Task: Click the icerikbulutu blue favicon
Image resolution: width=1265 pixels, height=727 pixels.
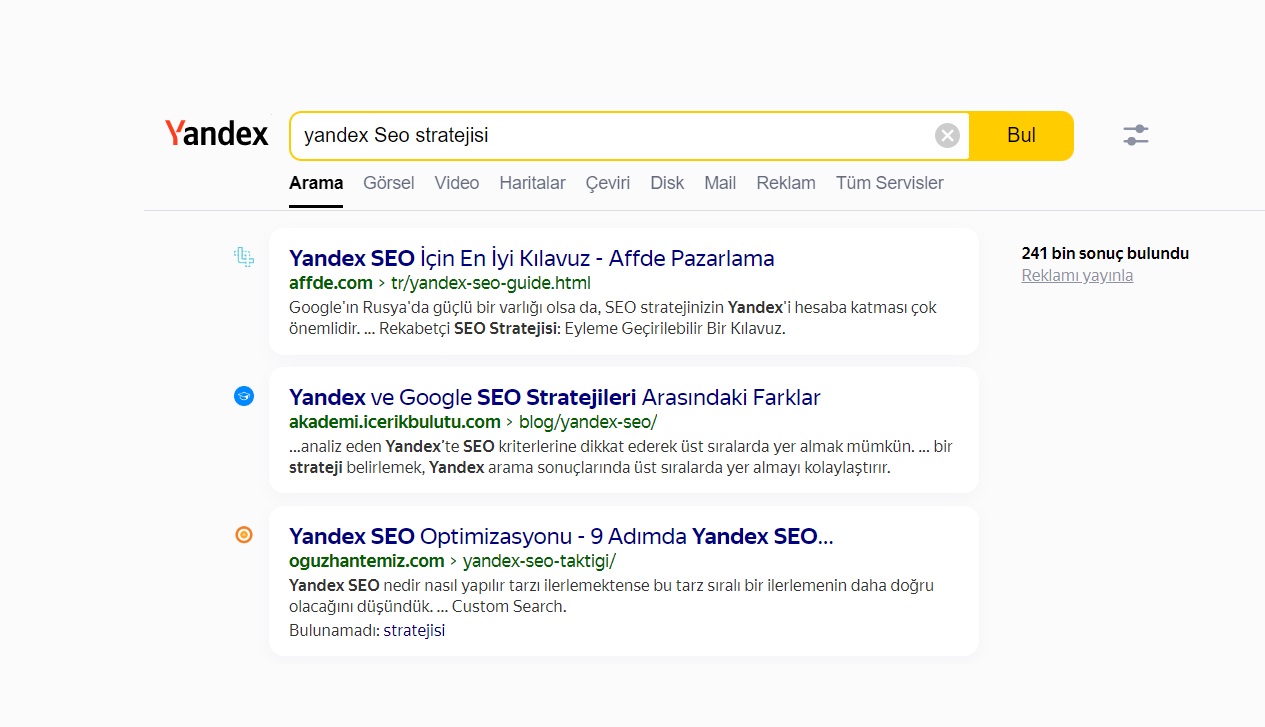Action: coord(244,396)
